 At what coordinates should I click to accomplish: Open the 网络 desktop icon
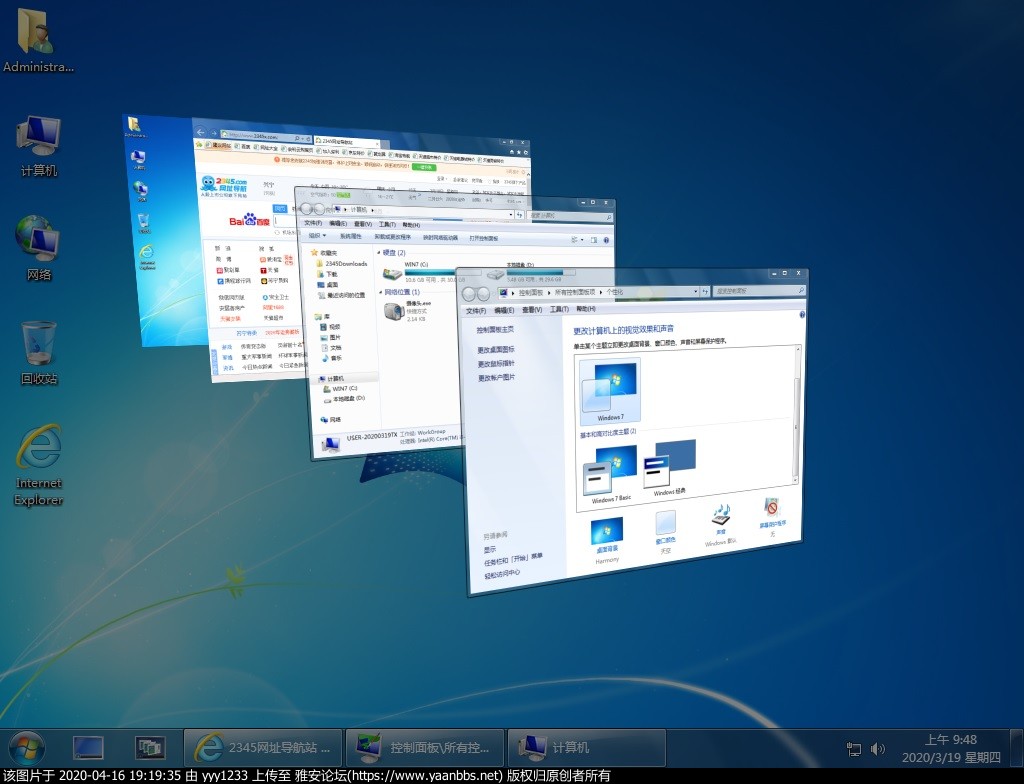click(39, 248)
